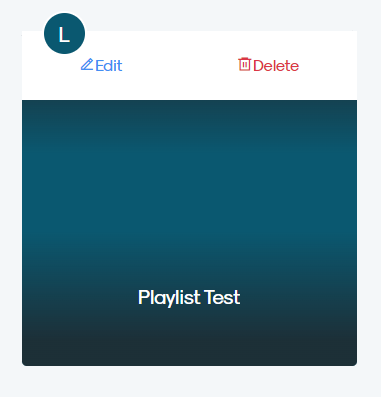Image resolution: width=381 pixels, height=397 pixels.
Task: Click the empty page background below the card
Action: [x=190, y=382]
